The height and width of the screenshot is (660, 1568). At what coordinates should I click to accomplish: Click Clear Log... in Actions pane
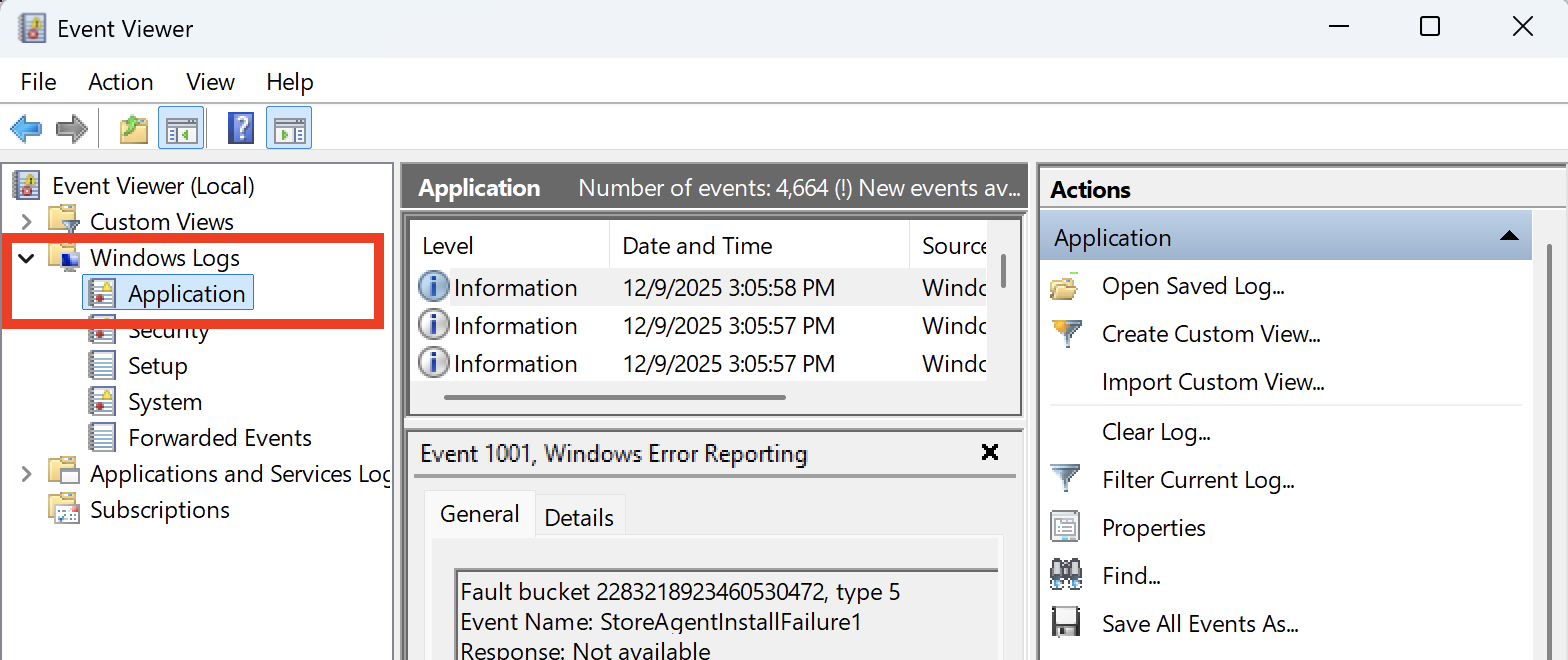coord(1156,432)
